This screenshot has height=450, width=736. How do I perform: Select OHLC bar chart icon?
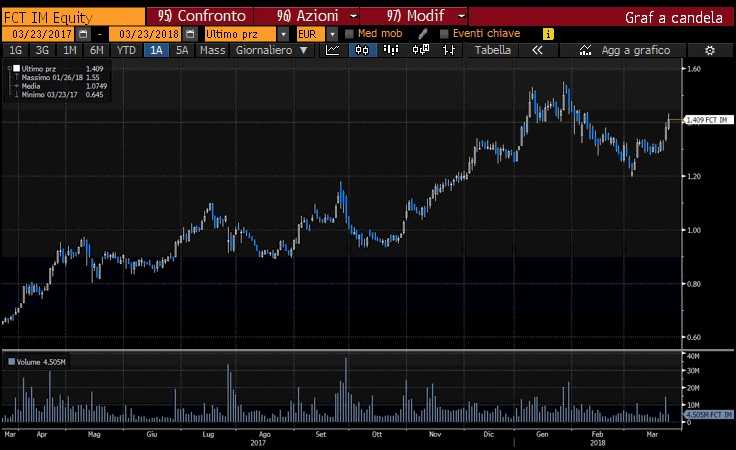coord(449,50)
